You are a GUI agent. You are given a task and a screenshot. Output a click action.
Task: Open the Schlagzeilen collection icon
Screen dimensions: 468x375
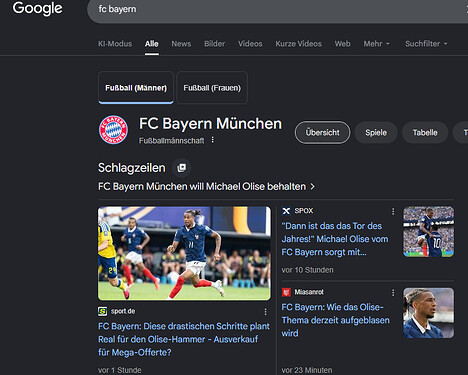point(182,168)
